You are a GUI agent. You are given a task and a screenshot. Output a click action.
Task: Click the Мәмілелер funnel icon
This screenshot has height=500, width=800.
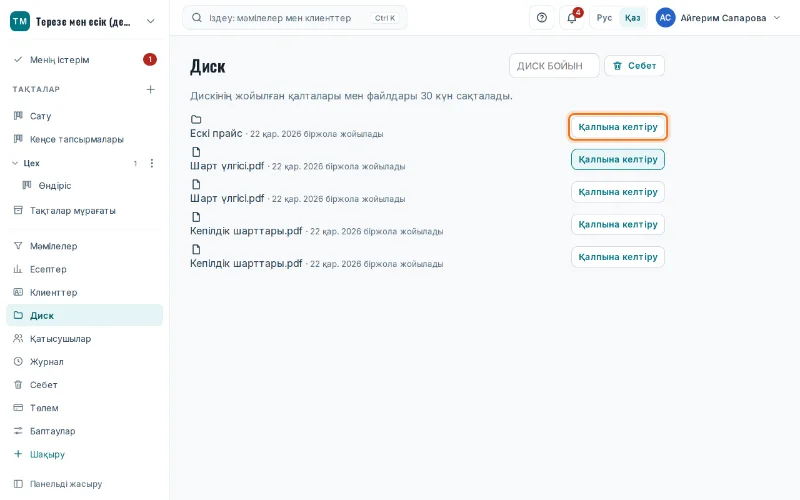click(x=18, y=245)
